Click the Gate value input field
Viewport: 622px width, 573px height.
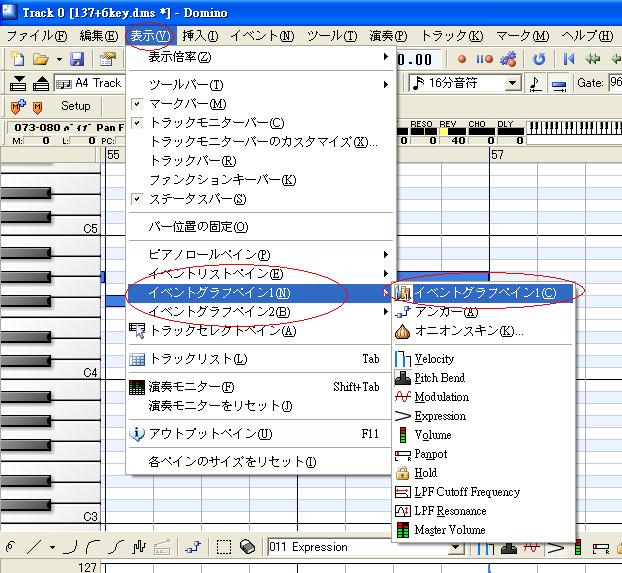point(615,83)
